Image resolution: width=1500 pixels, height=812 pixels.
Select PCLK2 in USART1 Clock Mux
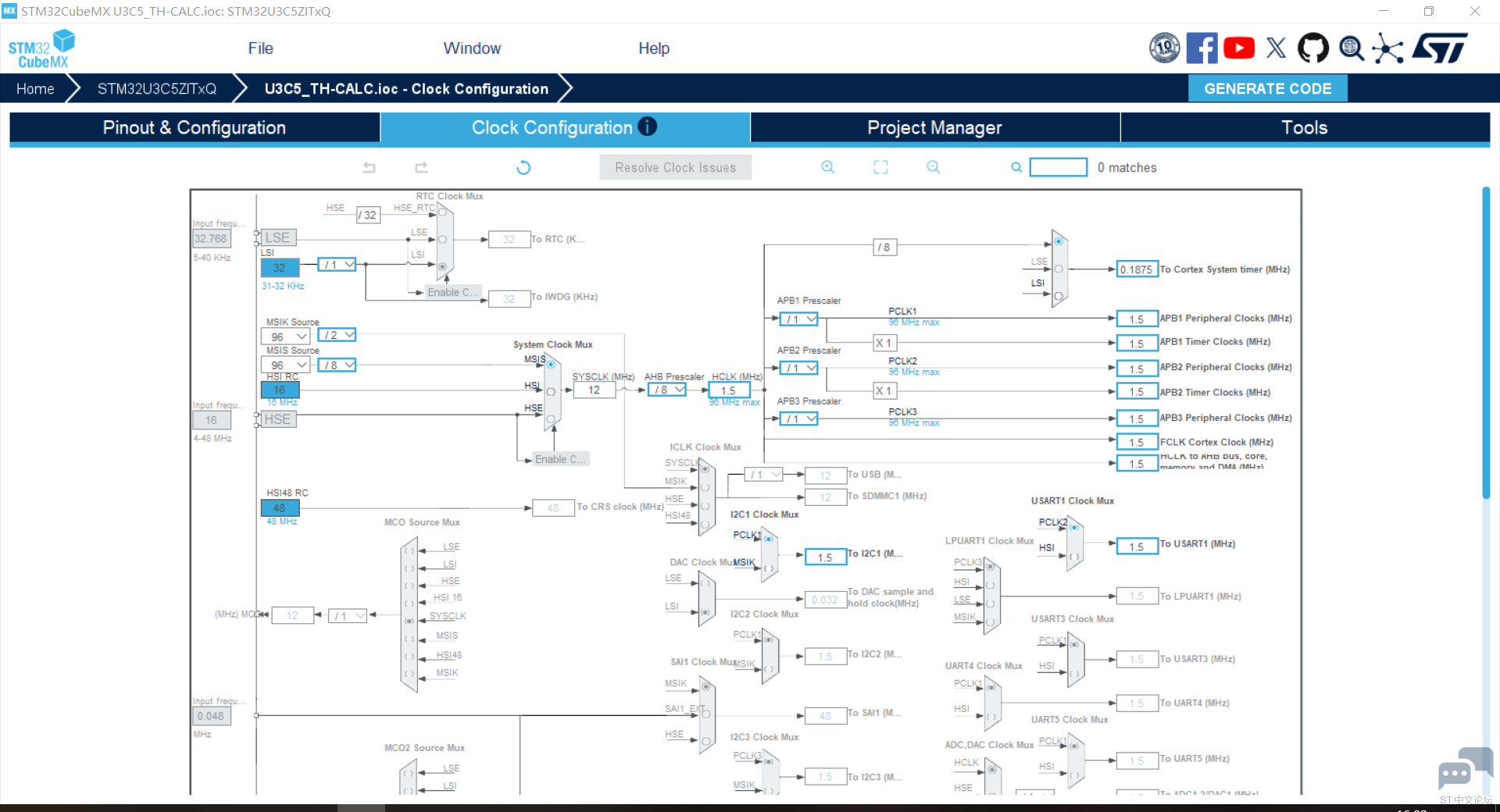[1075, 528]
